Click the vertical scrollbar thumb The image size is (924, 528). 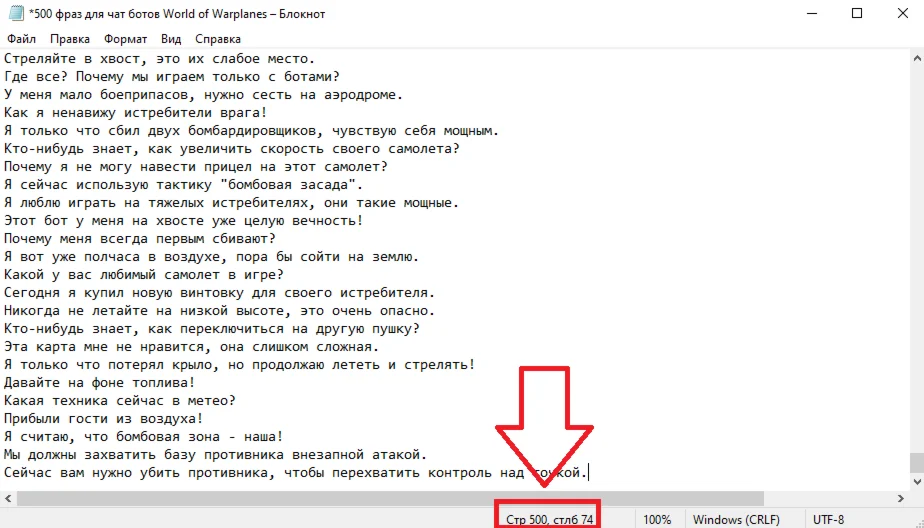pos(917,462)
